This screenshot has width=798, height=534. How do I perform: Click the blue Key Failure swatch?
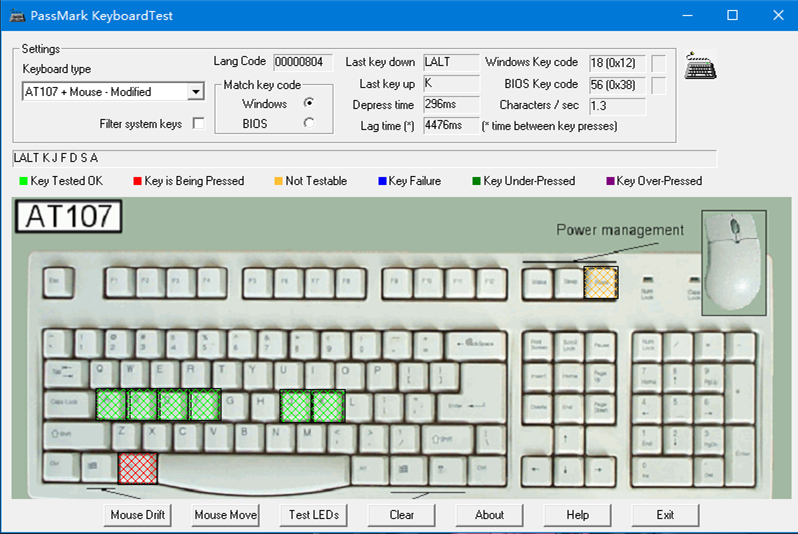coord(382,181)
